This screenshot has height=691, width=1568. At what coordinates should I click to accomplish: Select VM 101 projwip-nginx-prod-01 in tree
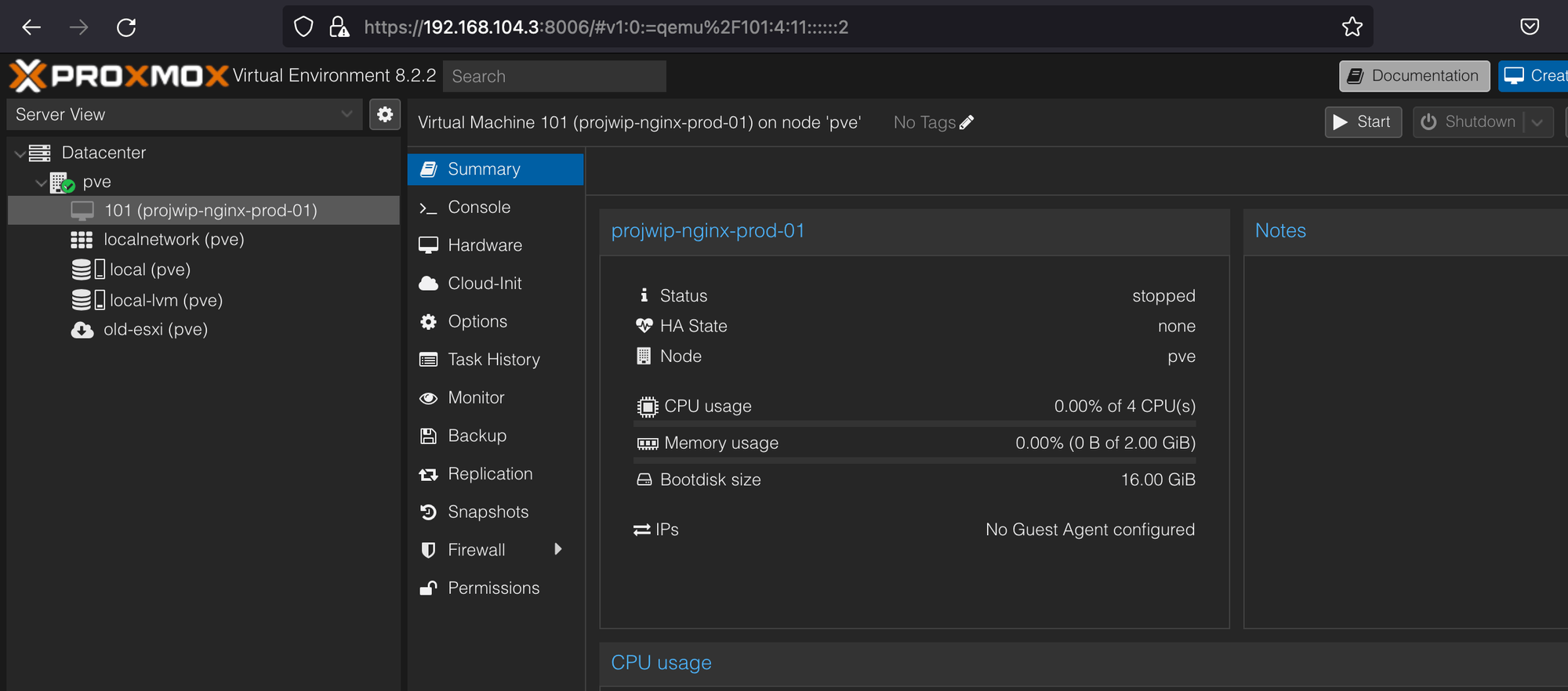(204, 210)
